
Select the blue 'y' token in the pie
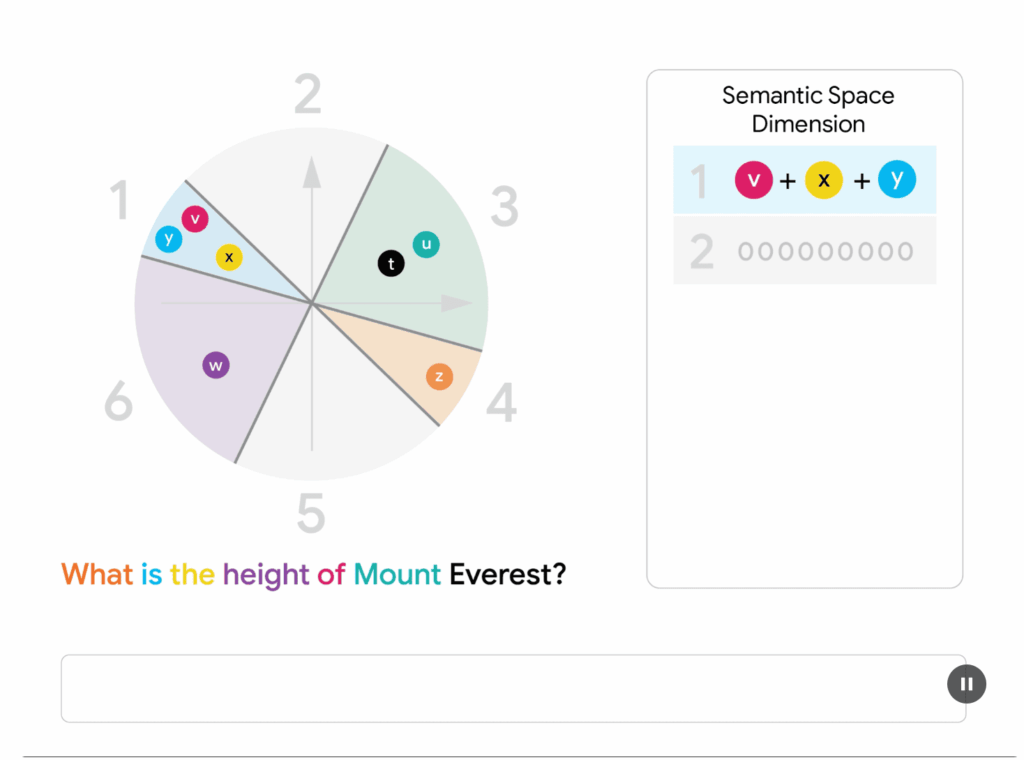pos(169,239)
